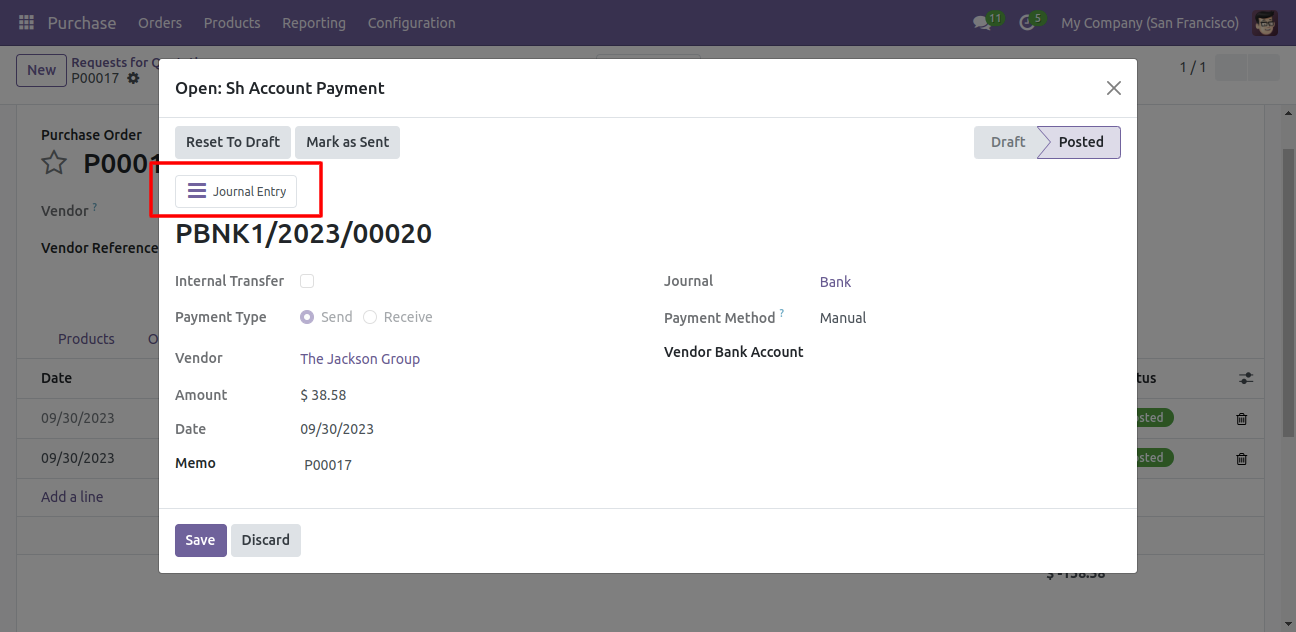The image size is (1296, 632).
Task: Select the Posted status stage
Action: [1081, 142]
